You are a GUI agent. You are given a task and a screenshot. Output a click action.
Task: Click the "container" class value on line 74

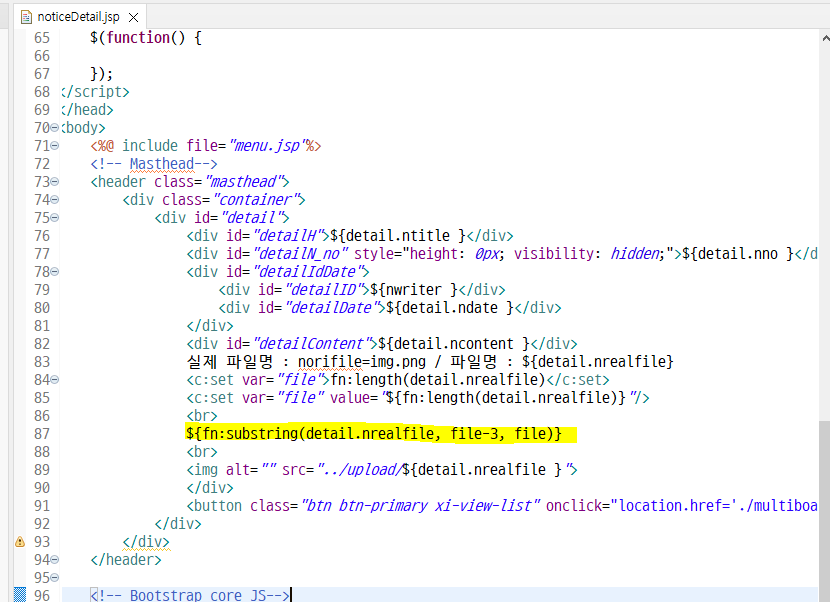click(x=255, y=200)
